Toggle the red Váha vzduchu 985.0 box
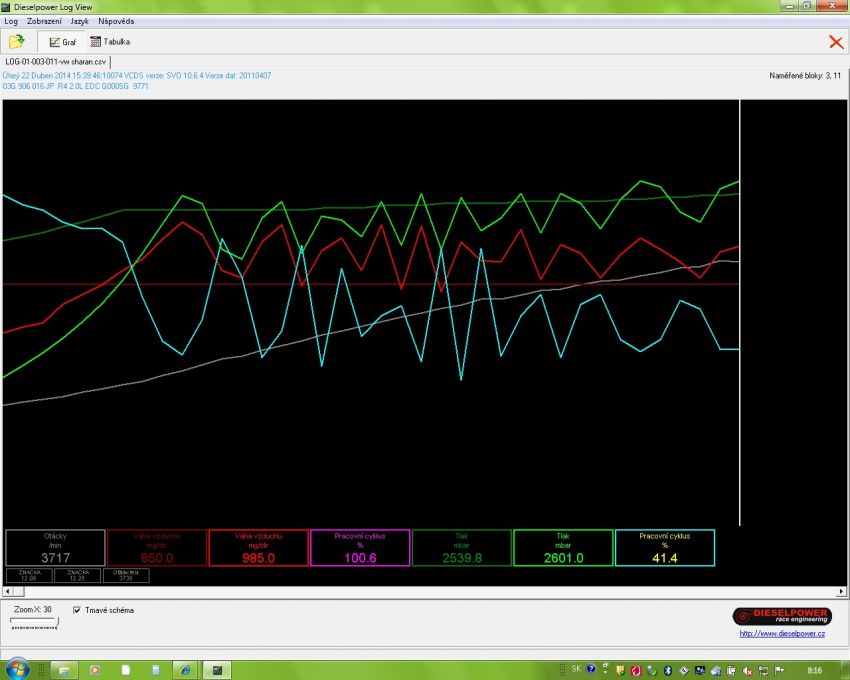The height and width of the screenshot is (680, 850). (x=258, y=548)
